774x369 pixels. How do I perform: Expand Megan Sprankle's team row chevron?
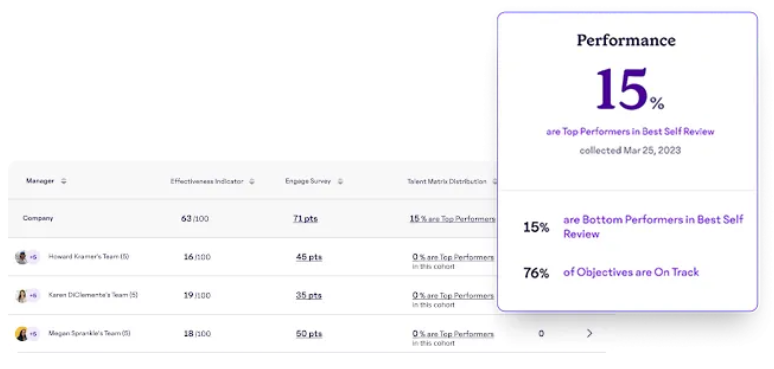coord(589,333)
